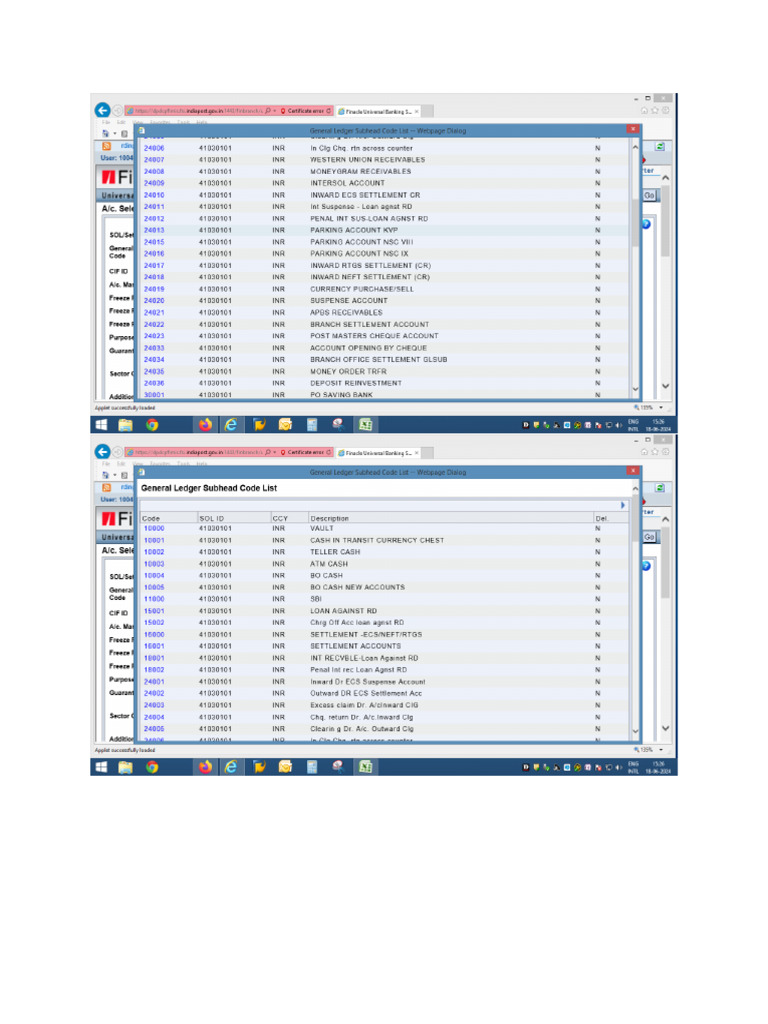Open the calculator icon in the upper taskbar
The image size is (768, 1024).
312,425
